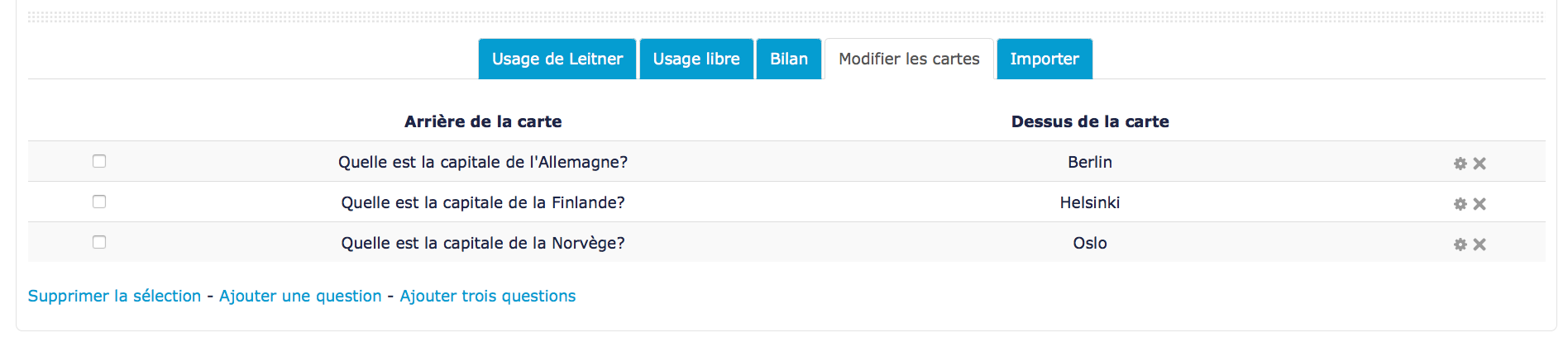
Task: Tick the Norvège question checkbox
Action: (x=99, y=242)
